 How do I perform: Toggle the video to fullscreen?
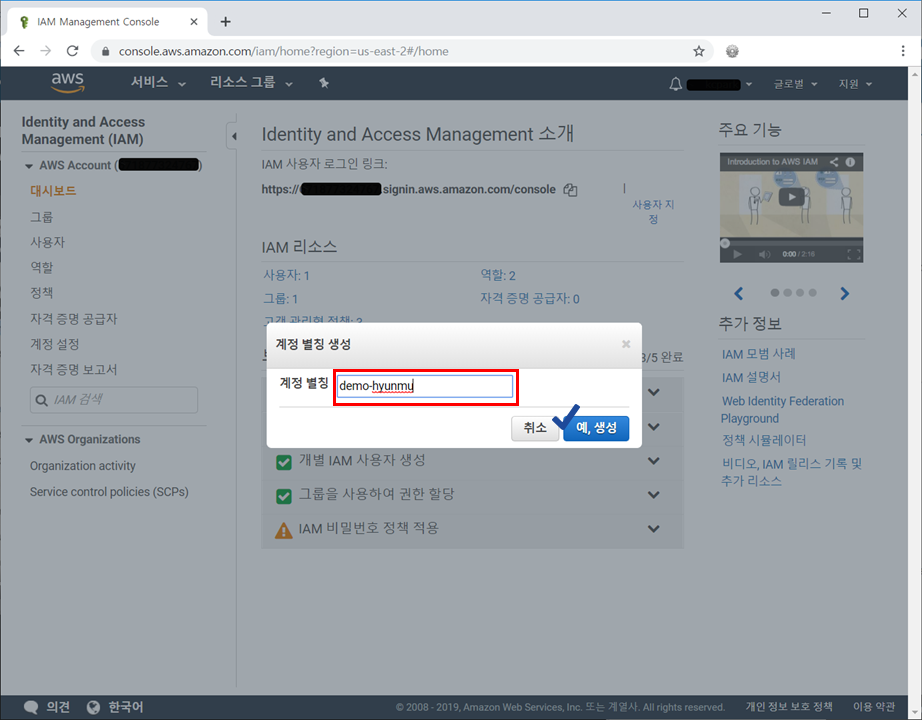tap(854, 254)
